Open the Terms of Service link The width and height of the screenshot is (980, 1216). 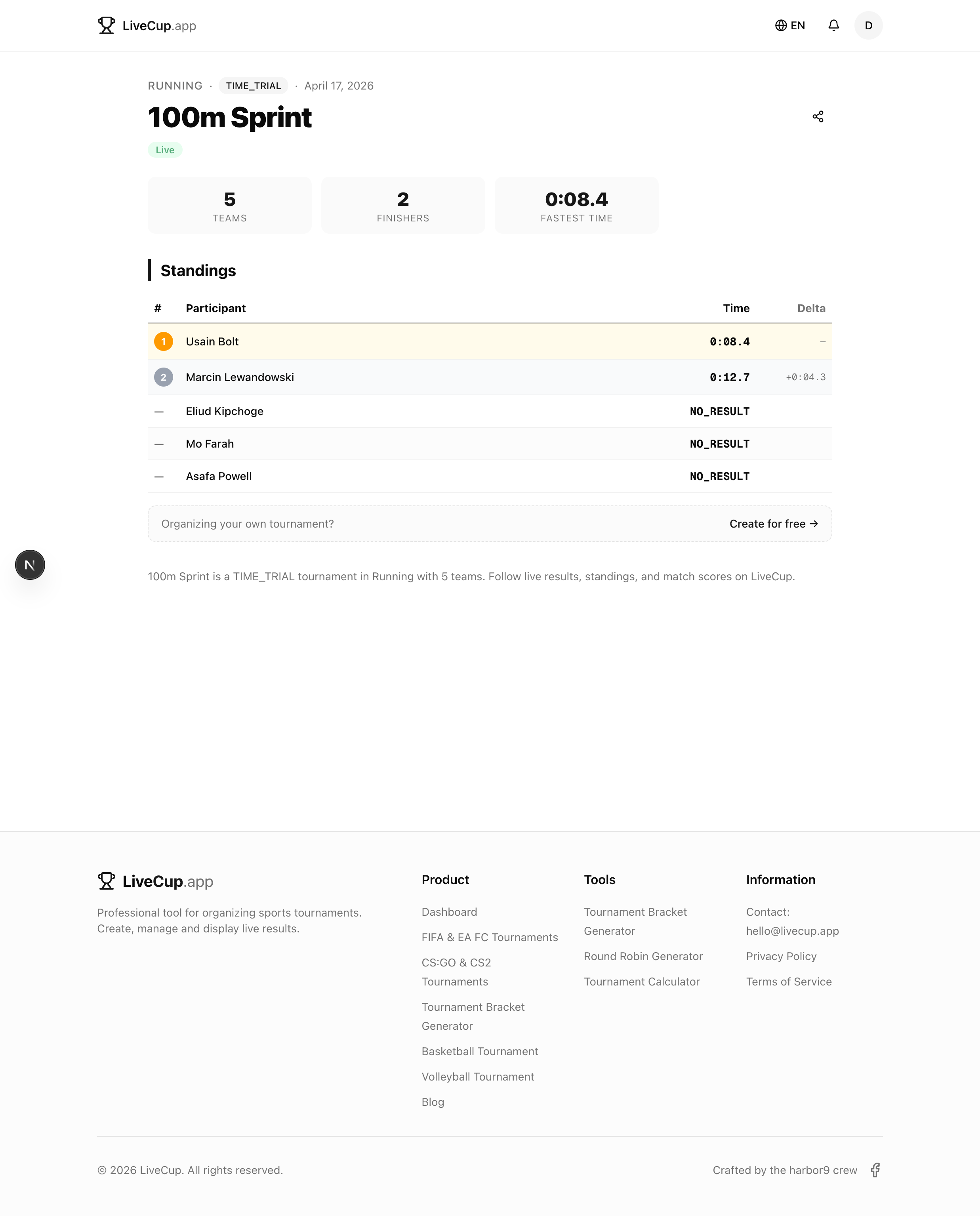tap(788, 982)
